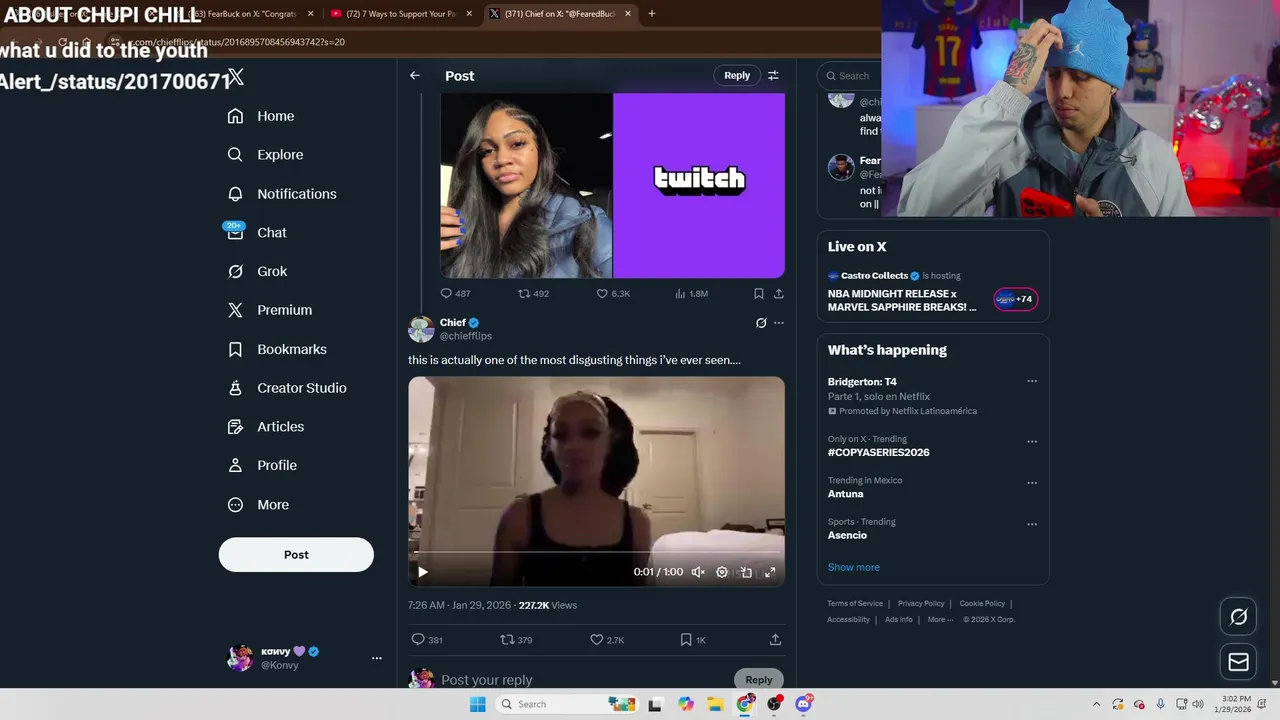Open Premium in sidebar
The image size is (1280, 720).
pyautogui.click(x=270, y=310)
